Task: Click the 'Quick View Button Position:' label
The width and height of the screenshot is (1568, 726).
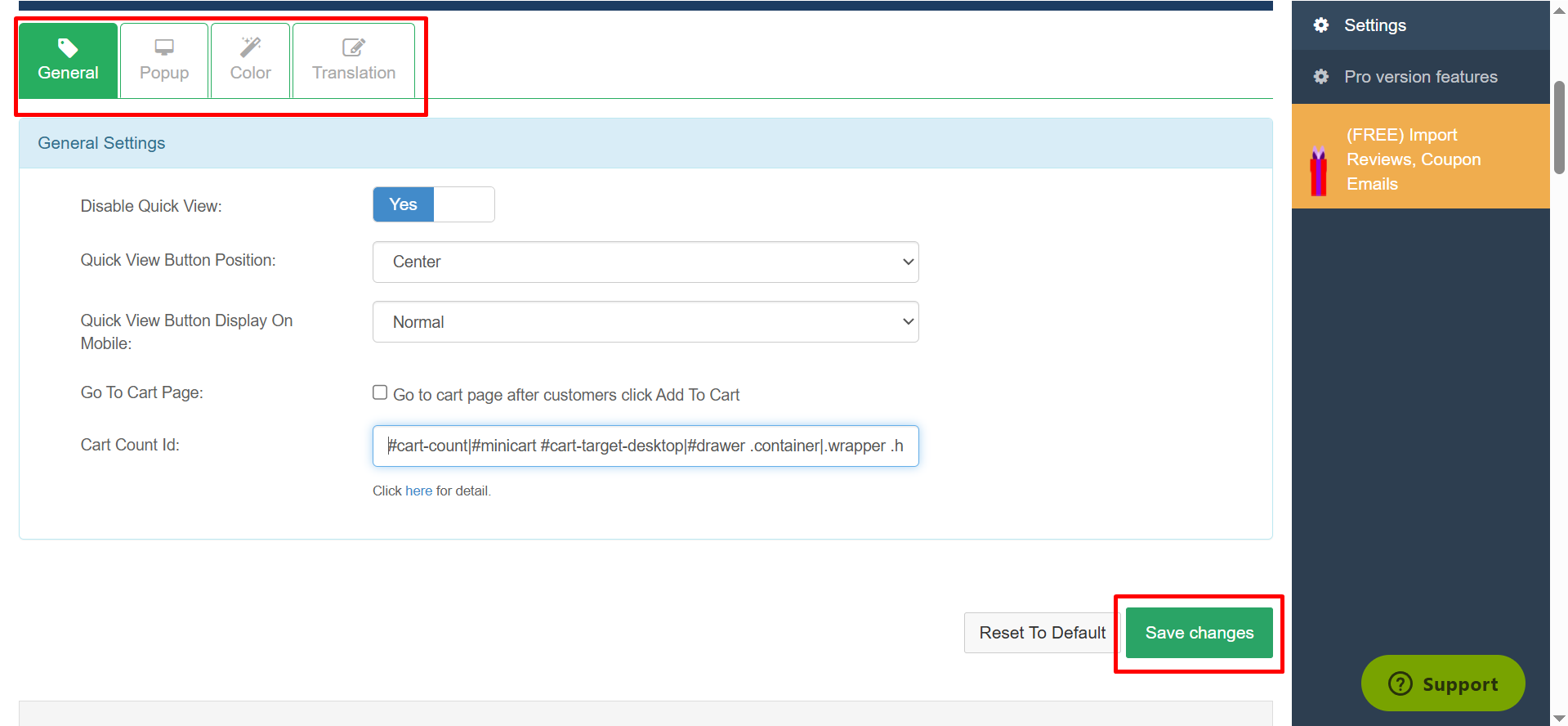Action: [x=178, y=260]
